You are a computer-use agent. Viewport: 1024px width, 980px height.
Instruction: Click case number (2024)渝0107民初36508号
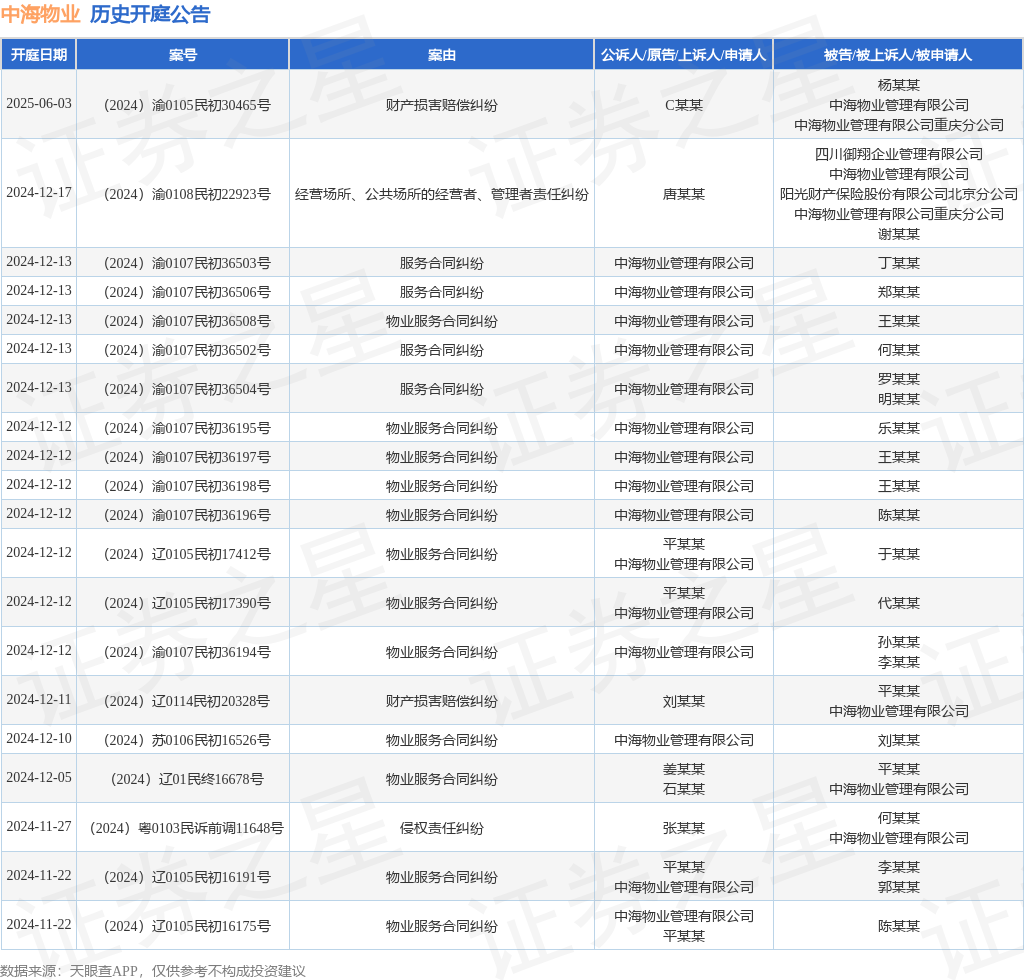(x=187, y=321)
